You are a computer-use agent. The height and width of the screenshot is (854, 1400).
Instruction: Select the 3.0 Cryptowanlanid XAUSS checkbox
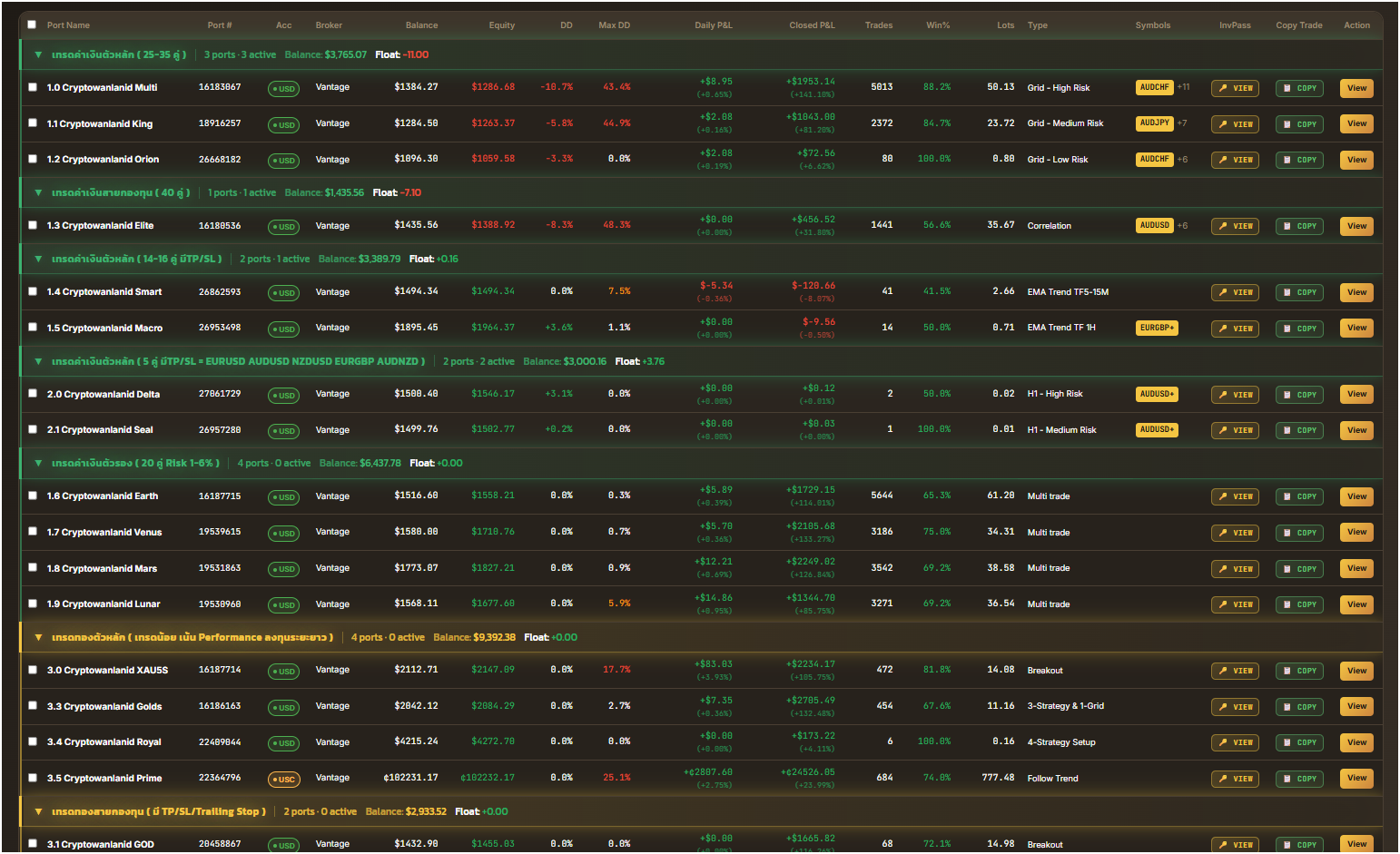[x=33, y=670]
